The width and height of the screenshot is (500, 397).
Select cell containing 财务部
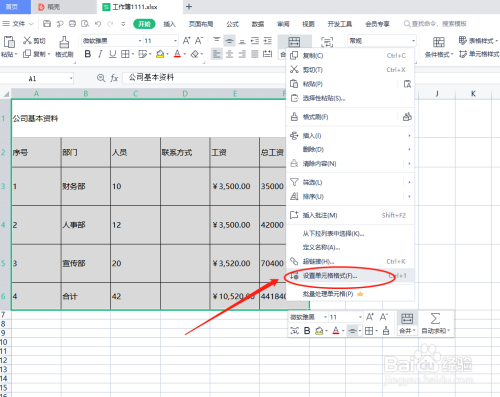86,186
